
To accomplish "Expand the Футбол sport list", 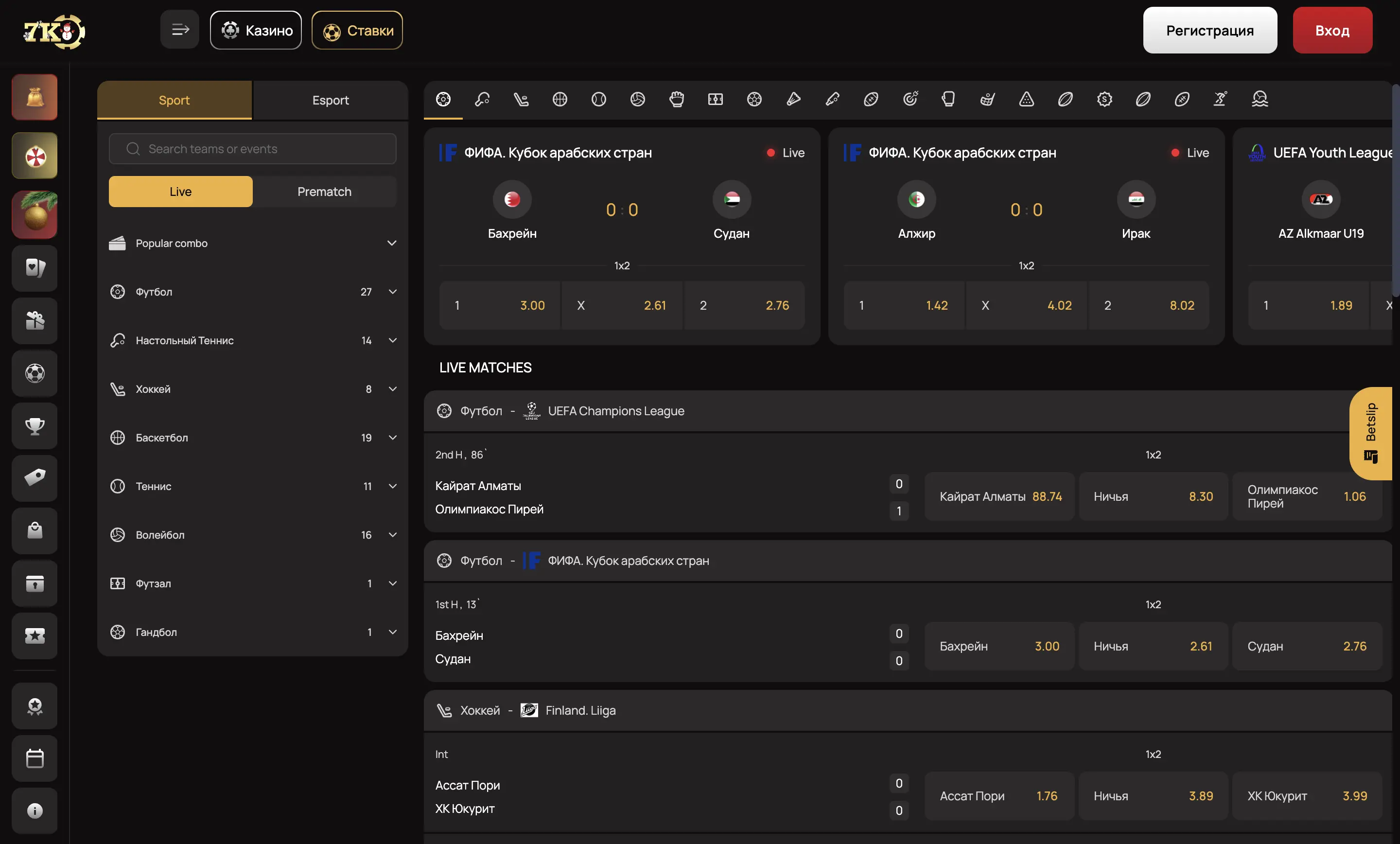I will (x=392, y=292).
